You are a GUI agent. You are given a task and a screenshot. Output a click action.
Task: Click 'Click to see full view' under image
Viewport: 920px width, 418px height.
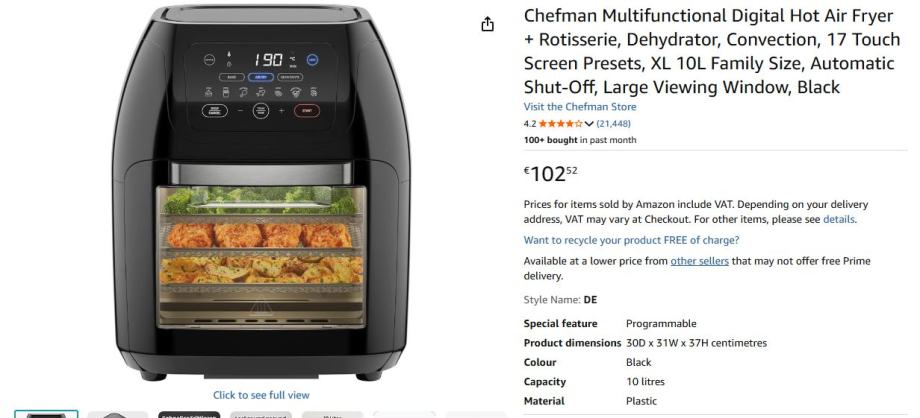tap(261, 395)
